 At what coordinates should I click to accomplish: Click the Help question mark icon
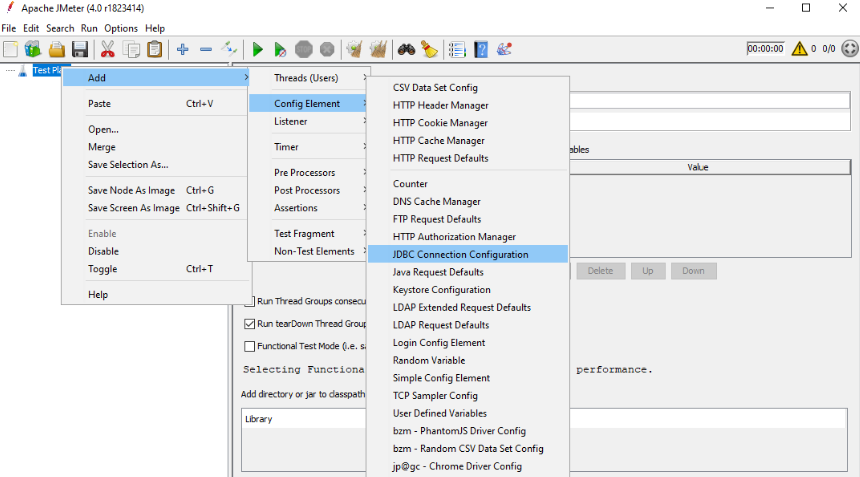point(481,49)
